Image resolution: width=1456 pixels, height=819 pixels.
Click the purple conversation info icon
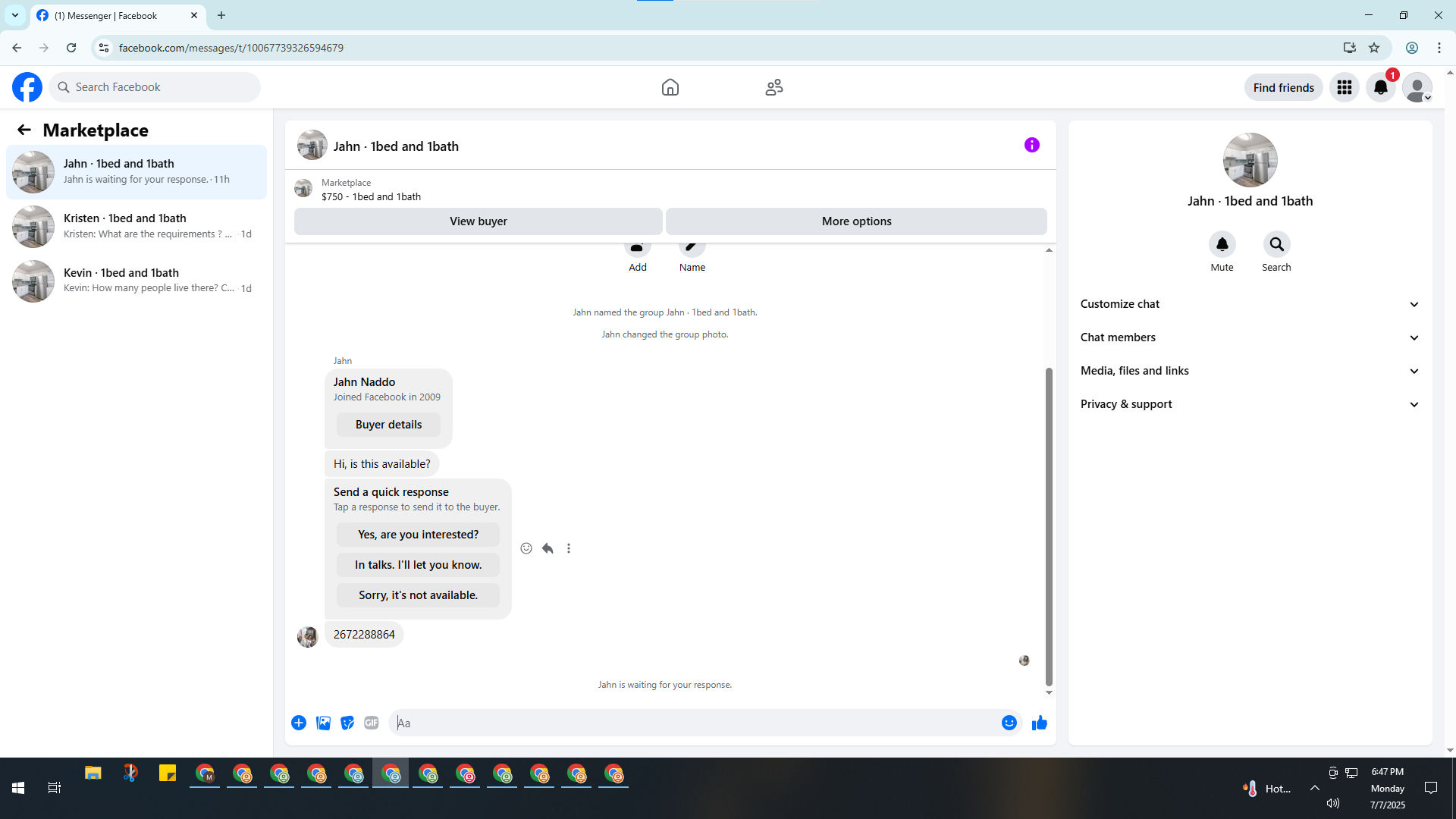click(x=1031, y=145)
